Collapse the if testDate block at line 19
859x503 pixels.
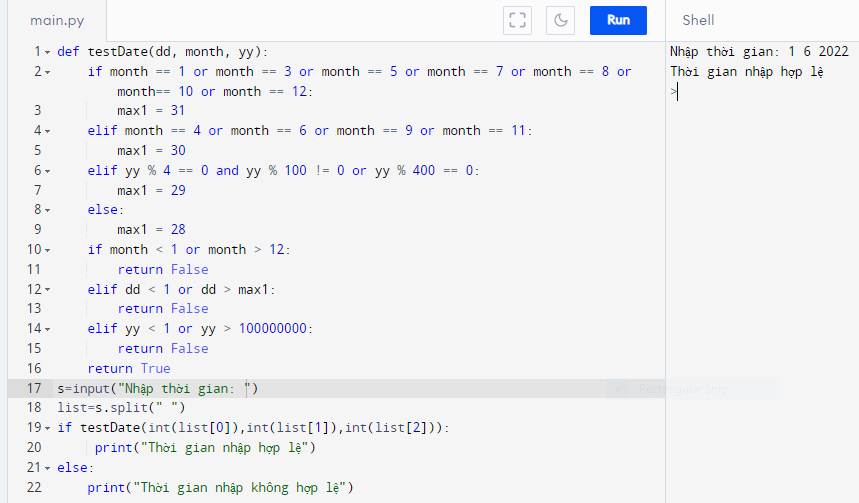(48, 428)
